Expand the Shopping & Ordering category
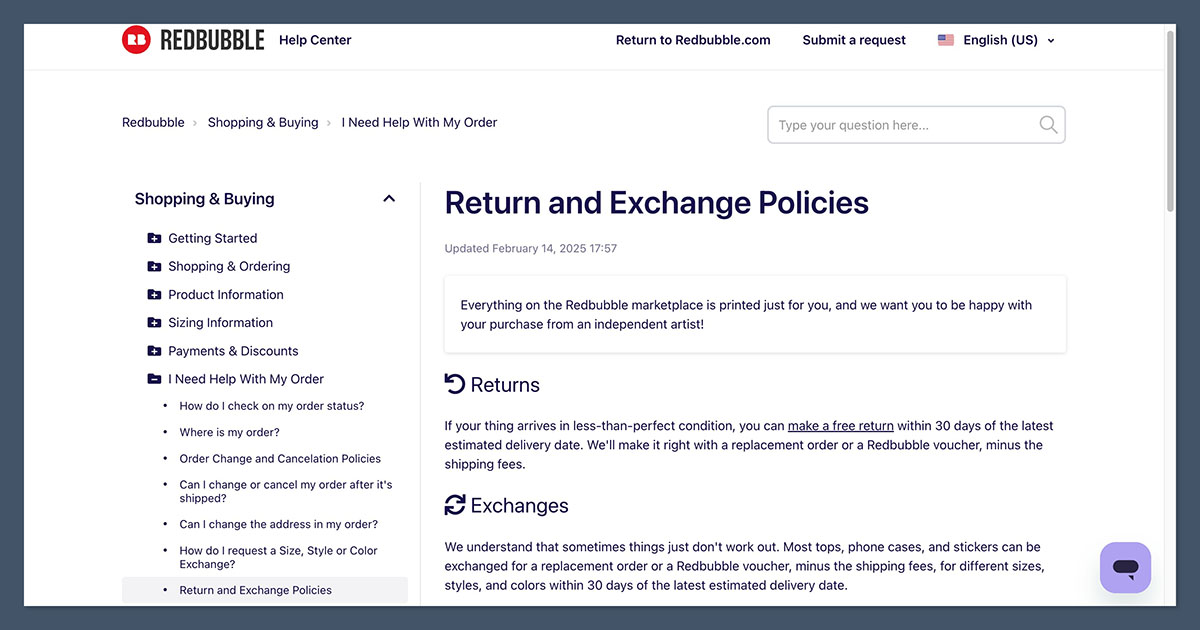This screenshot has height=630, width=1200. pos(228,266)
